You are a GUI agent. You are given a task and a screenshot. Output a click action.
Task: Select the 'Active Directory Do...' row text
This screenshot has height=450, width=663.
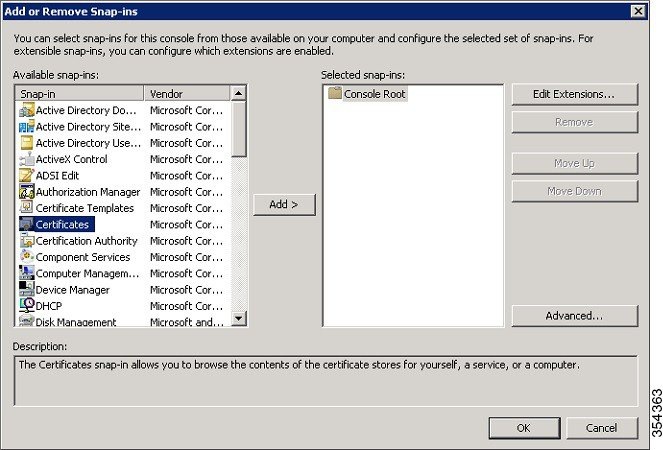pyautogui.click(x=86, y=110)
